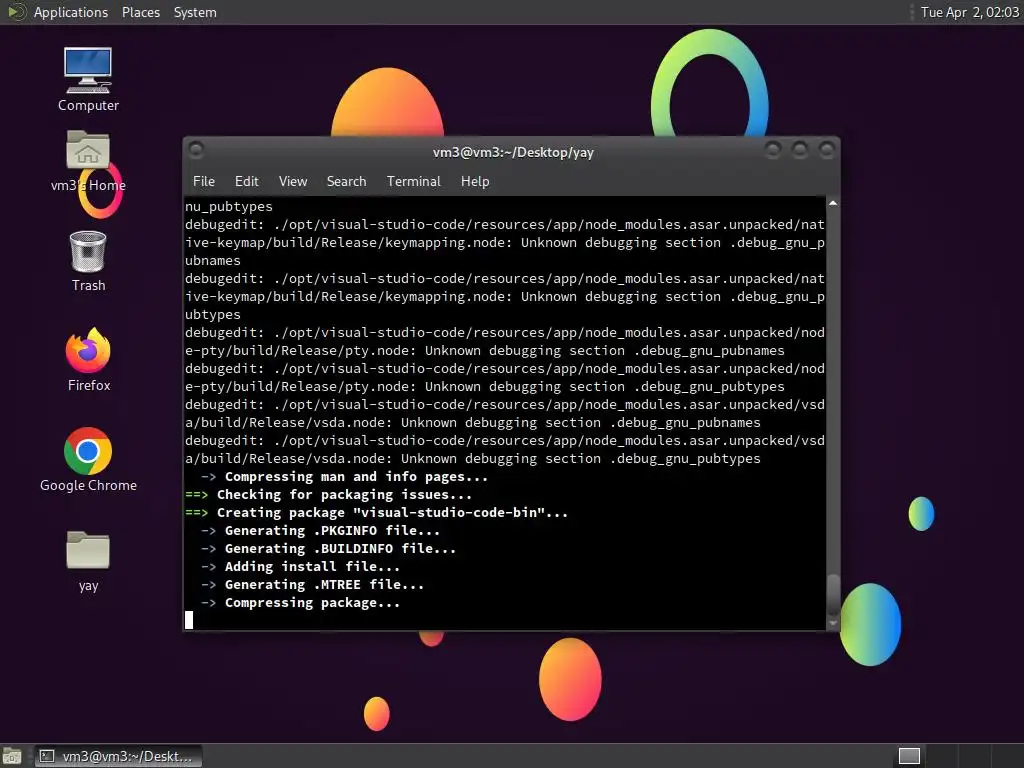Click the line 'Adding install file...'
This screenshot has width=1024, height=768.
point(312,566)
